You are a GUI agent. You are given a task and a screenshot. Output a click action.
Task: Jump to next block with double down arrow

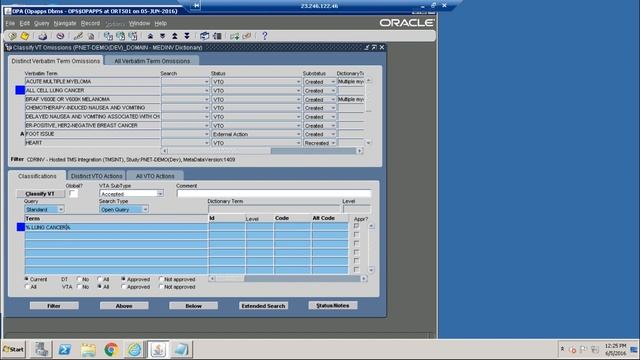(187, 36)
